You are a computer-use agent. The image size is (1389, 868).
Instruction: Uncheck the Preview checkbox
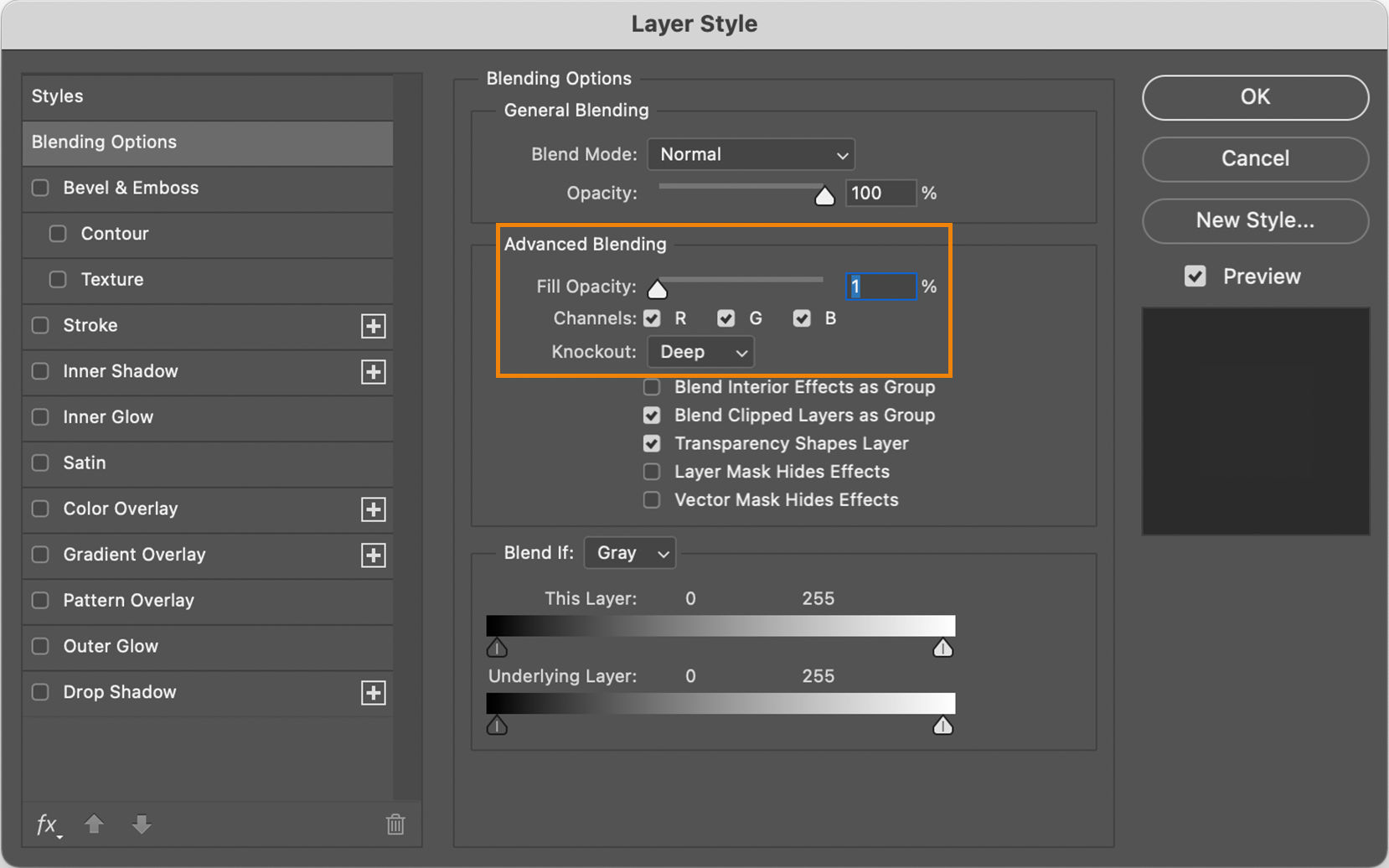click(1195, 276)
